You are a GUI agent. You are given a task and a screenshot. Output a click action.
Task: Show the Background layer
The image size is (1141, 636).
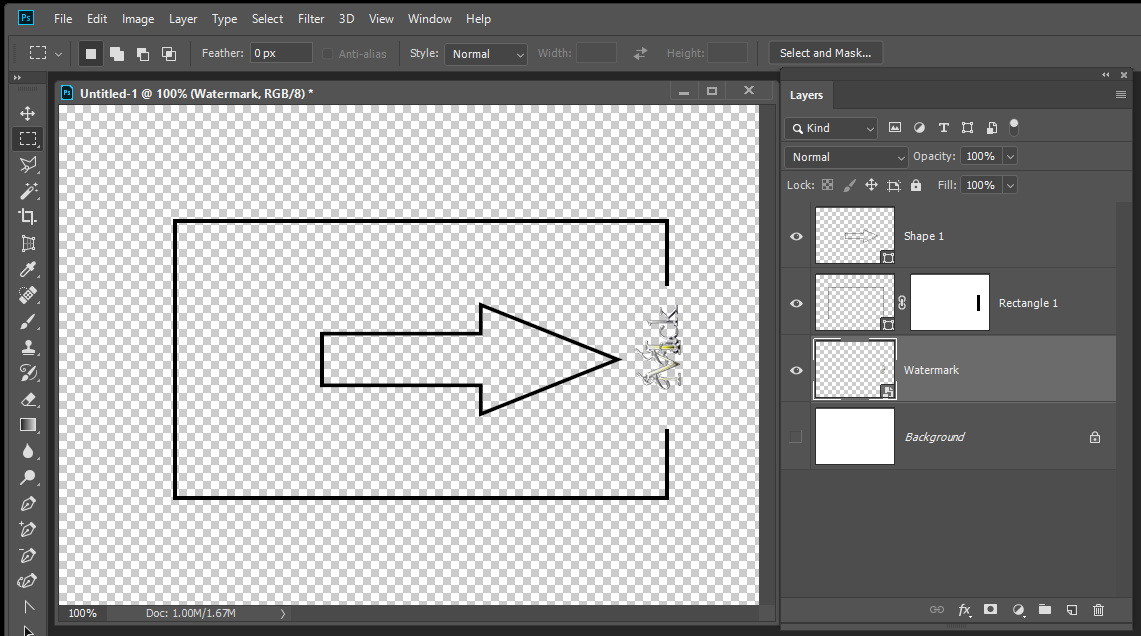point(795,437)
